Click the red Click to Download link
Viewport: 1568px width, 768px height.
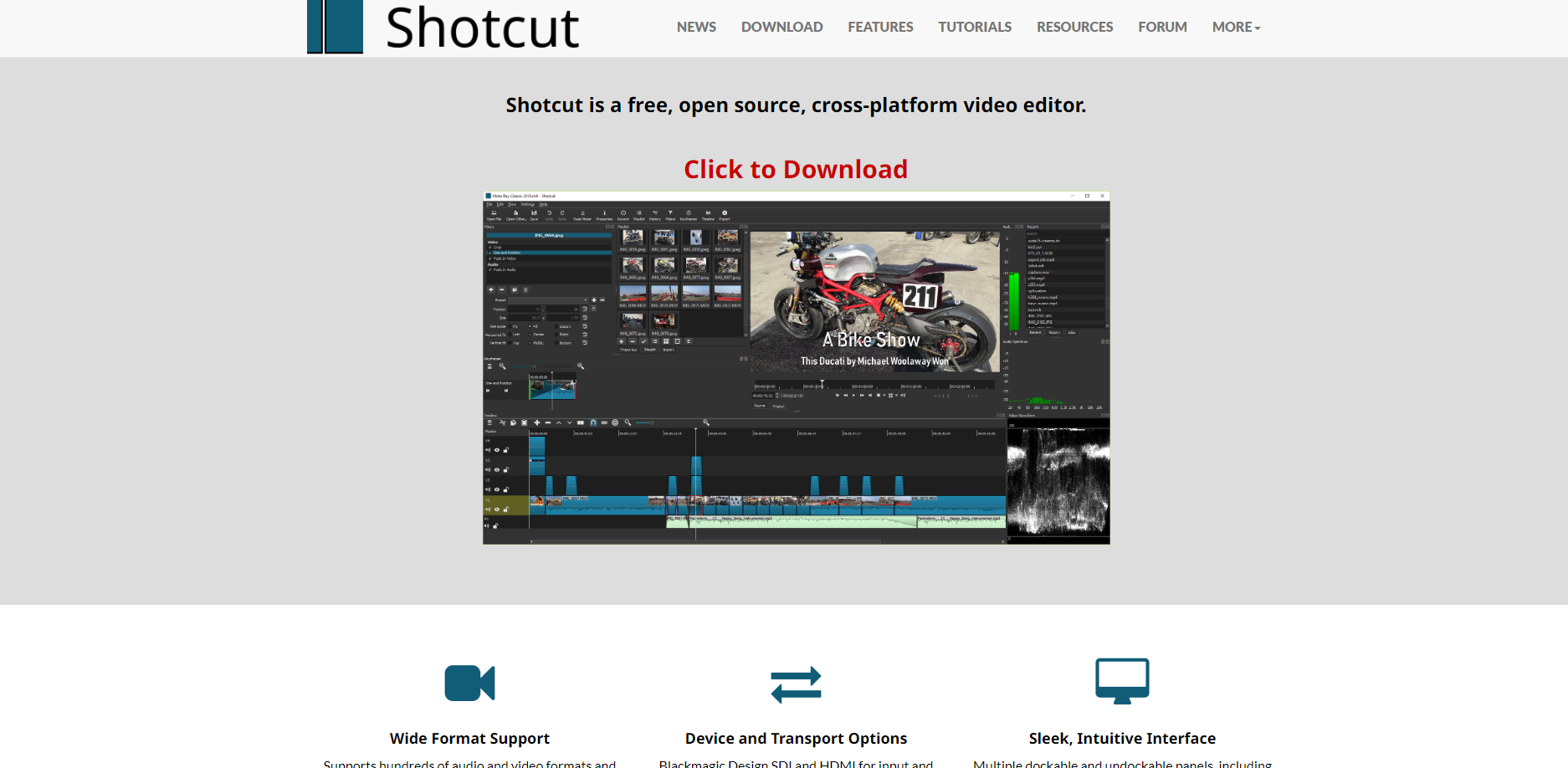coord(796,169)
